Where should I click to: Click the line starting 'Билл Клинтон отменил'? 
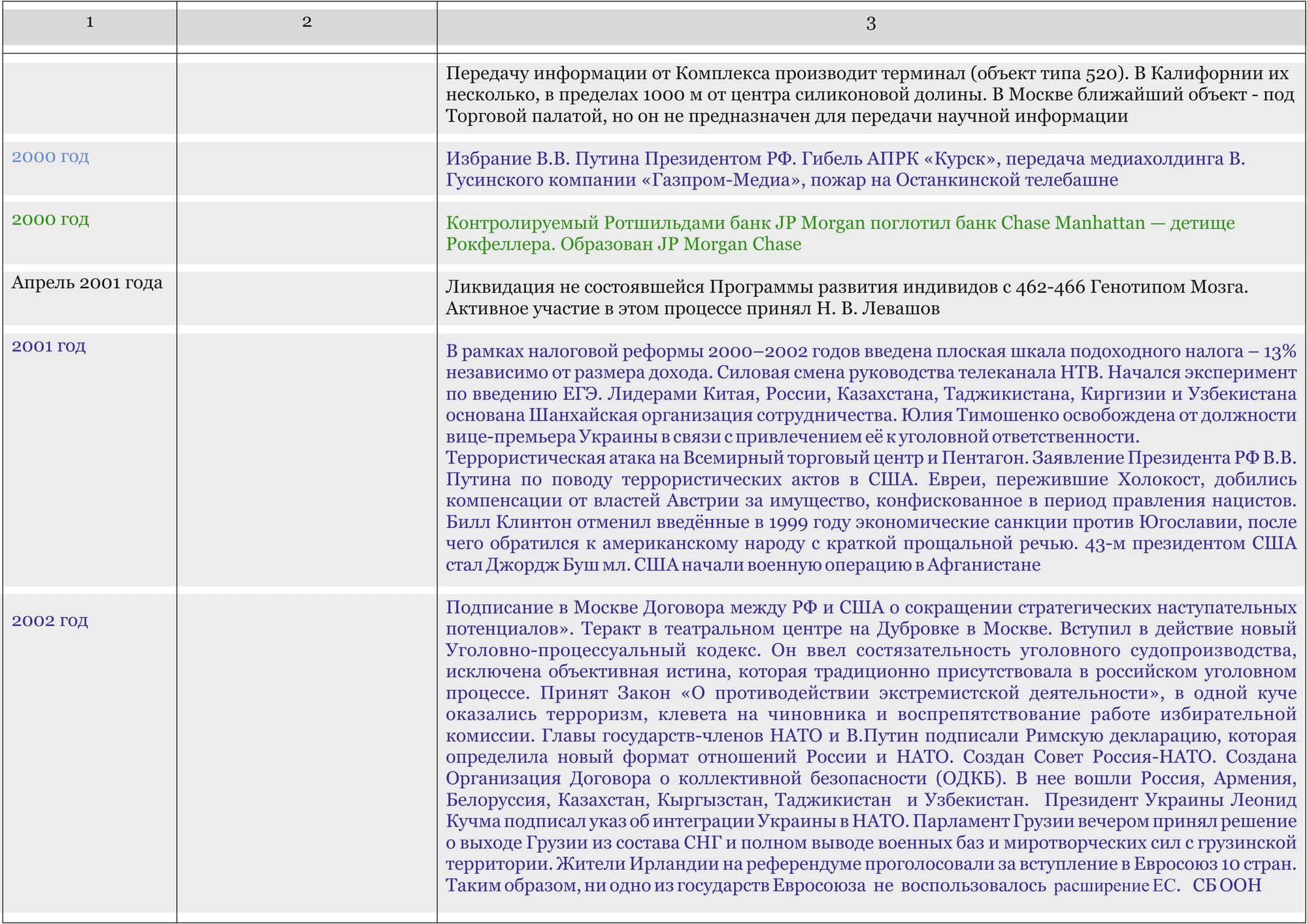[x=871, y=522]
